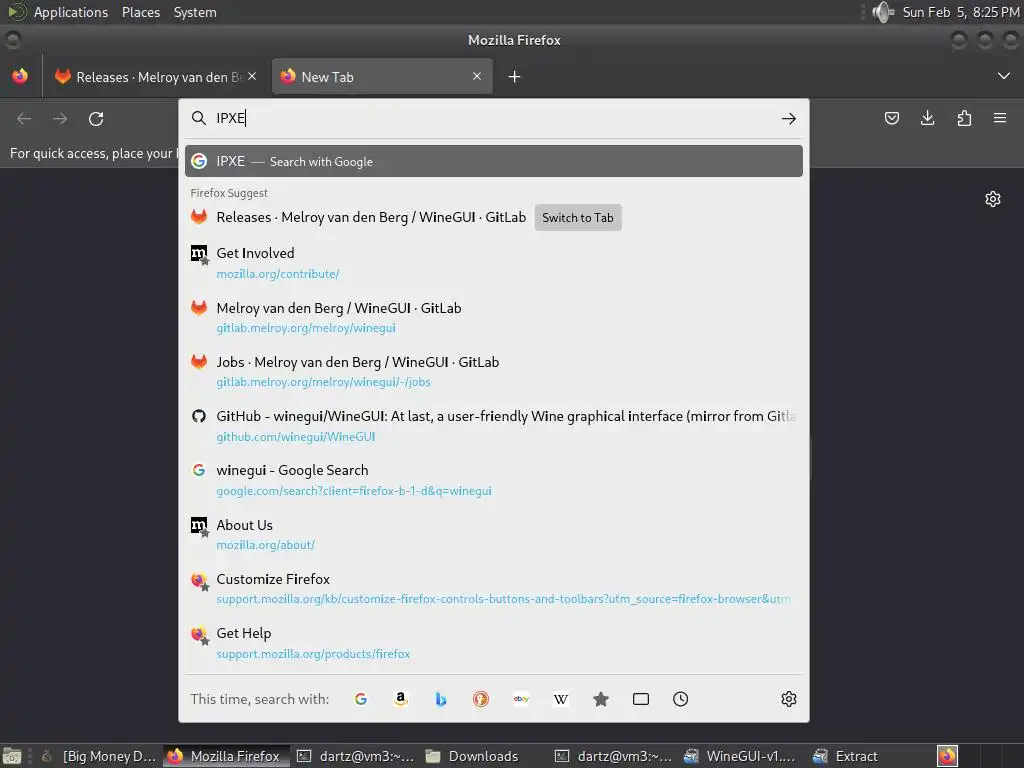The image size is (1024, 768).
Task: Go back one page
Action: [24, 118]
